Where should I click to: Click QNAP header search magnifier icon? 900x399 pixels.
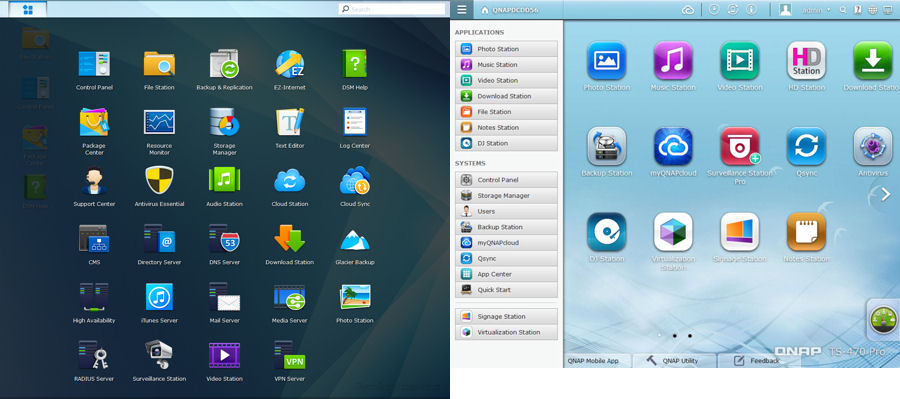[x=843, y=10]
